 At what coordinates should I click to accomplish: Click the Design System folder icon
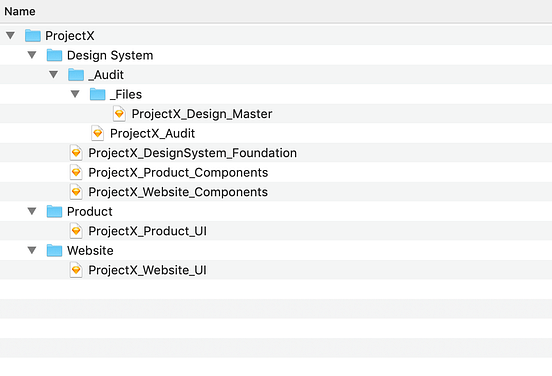click(x=54, y=55)
